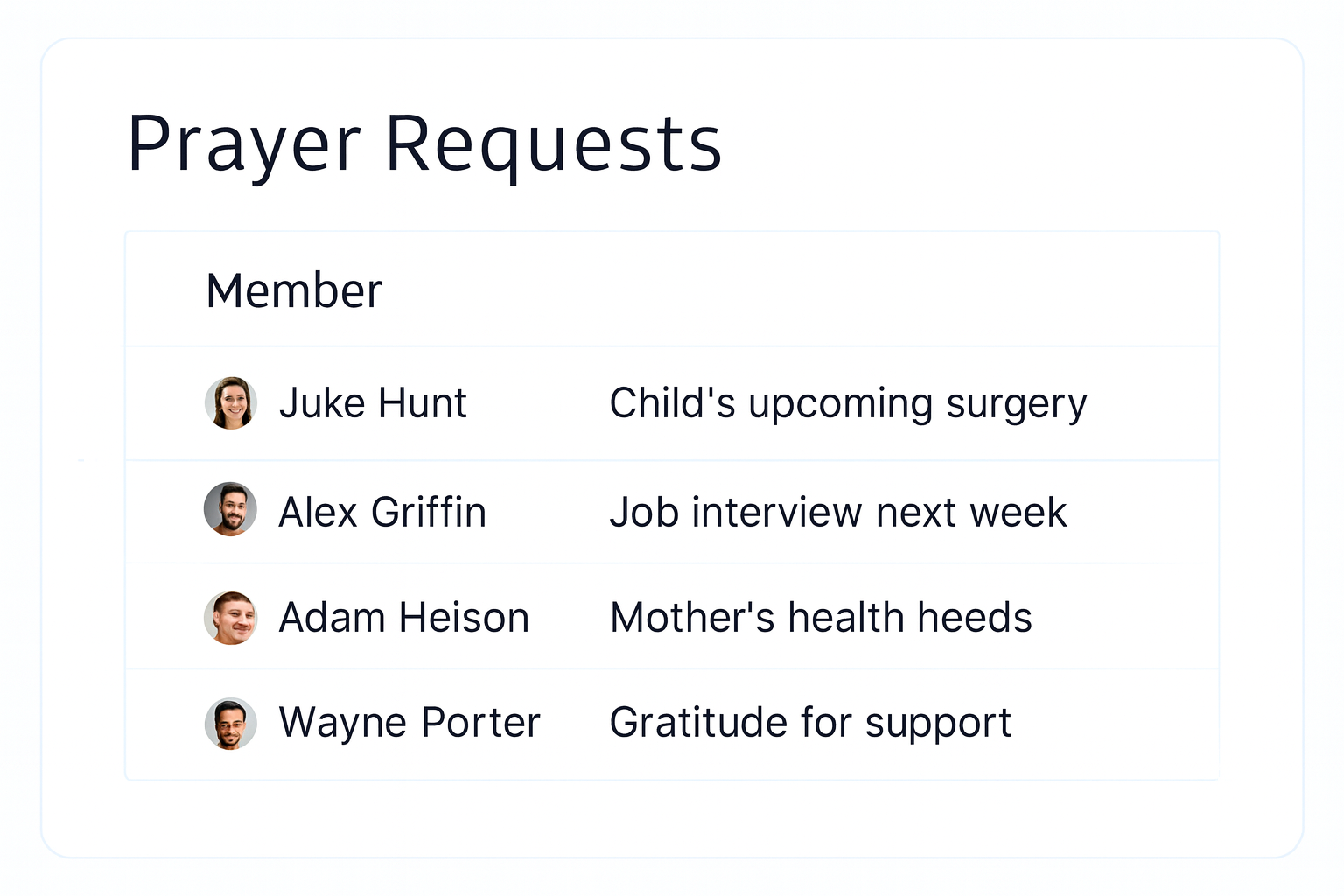Viewport: 1344px width, 896px height.
Task: Click Juke Hunt's profile avatar
Action: 230,403
